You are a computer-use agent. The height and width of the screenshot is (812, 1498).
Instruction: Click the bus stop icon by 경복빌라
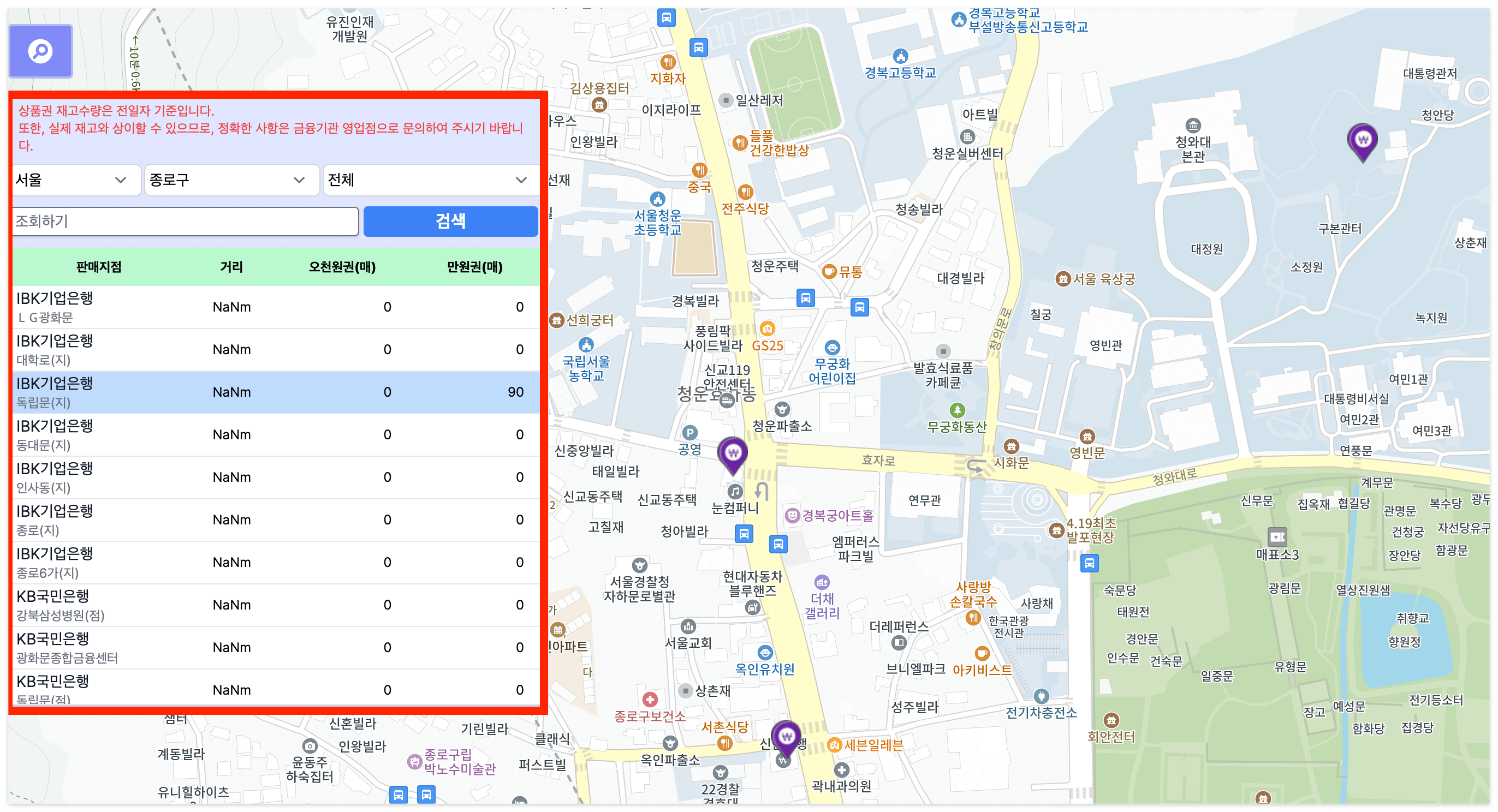pyautogui.click(x=805, y=298)
